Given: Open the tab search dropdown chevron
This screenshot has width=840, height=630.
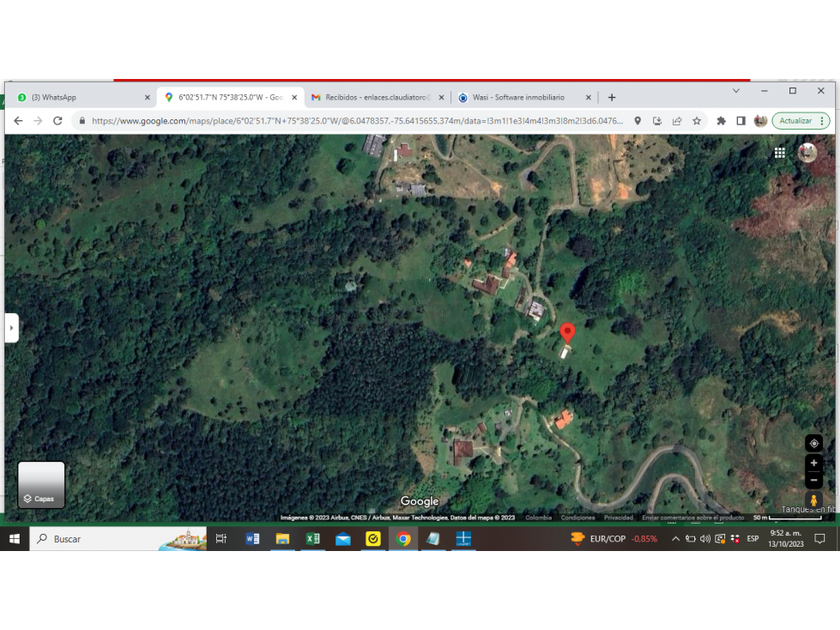Looking at the screenshot, I should point(736,91).
